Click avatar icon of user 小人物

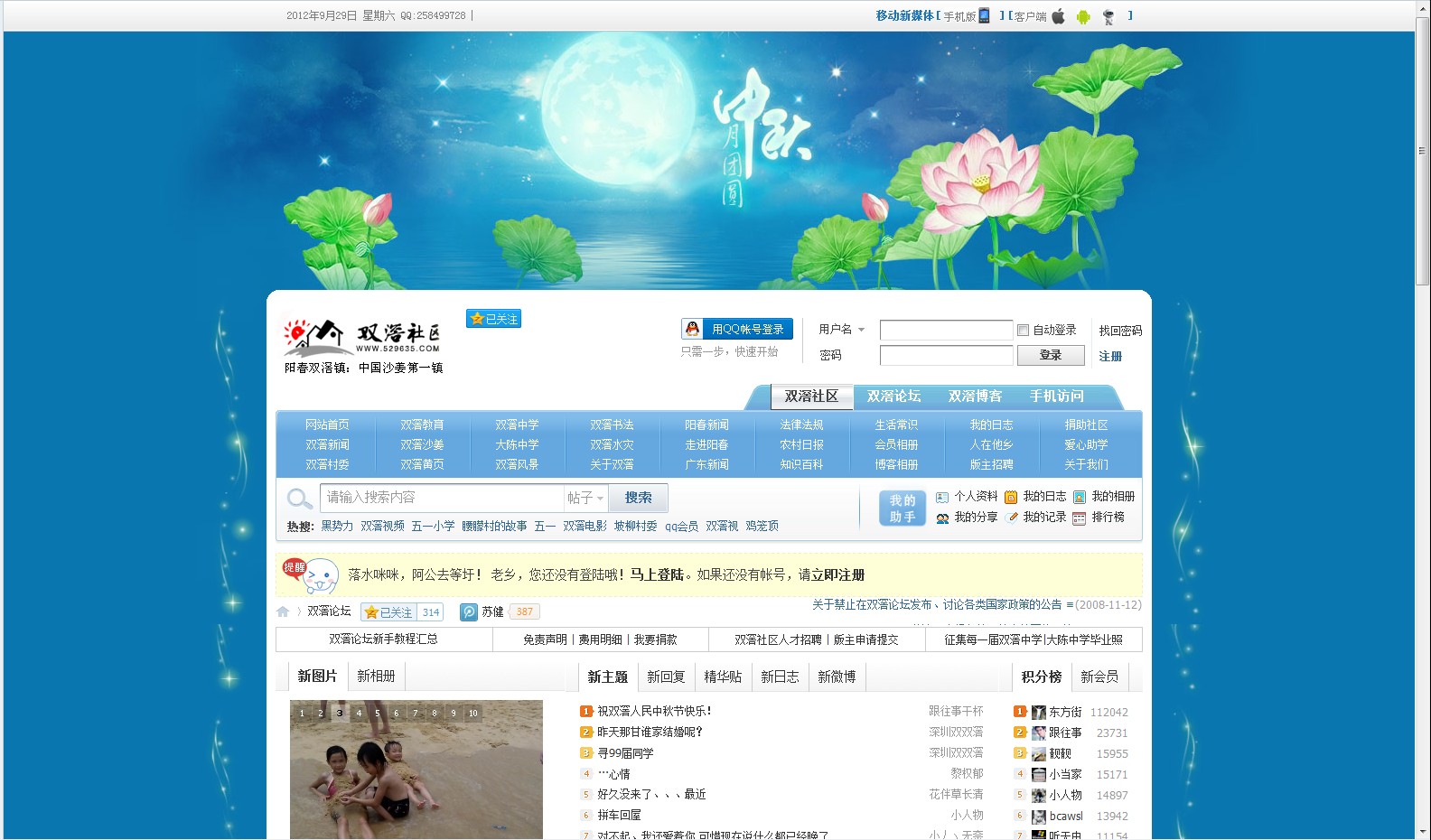click(1039, 796)
